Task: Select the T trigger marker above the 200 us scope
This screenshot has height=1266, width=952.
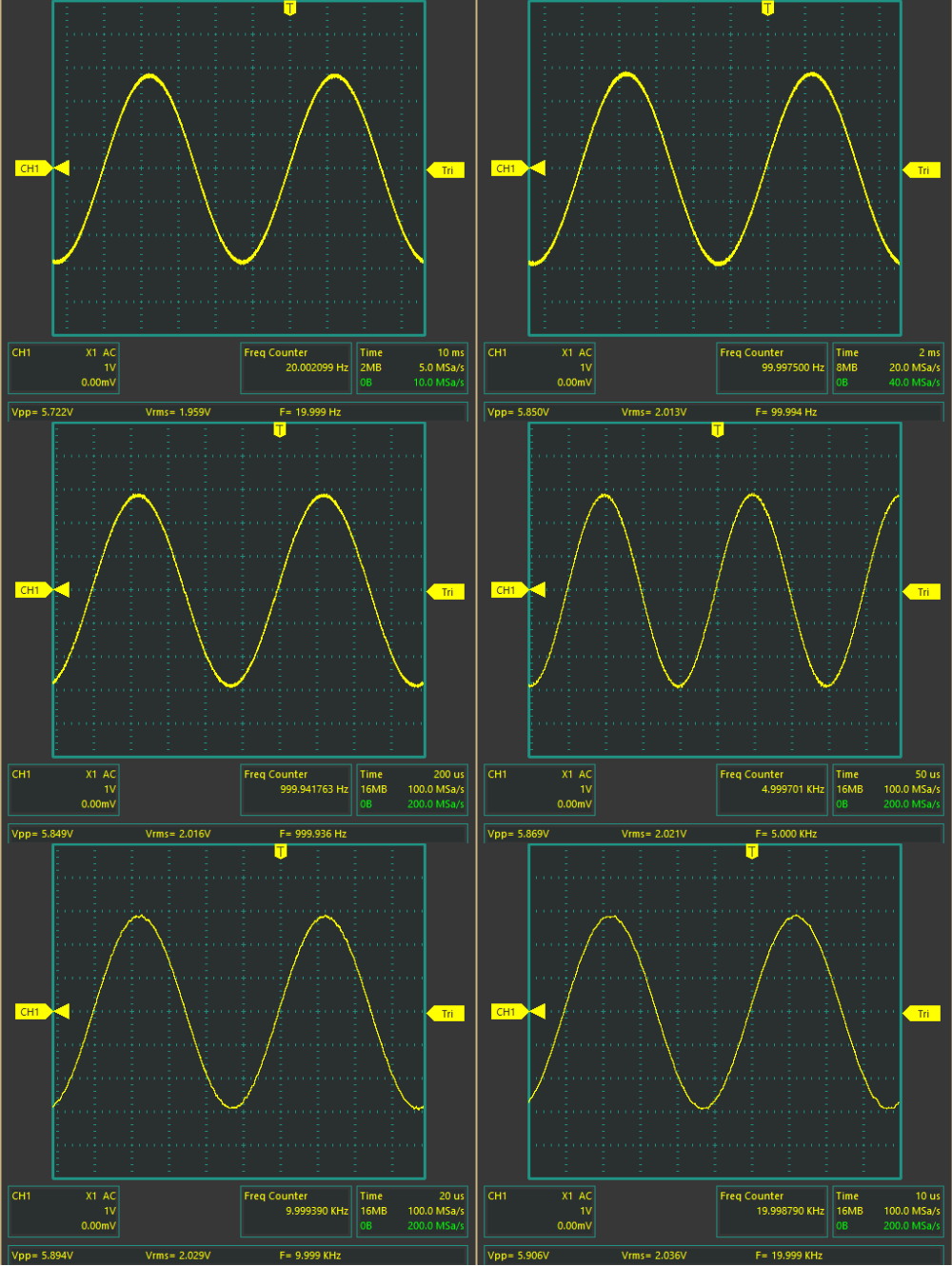Action: pos(280,430)
